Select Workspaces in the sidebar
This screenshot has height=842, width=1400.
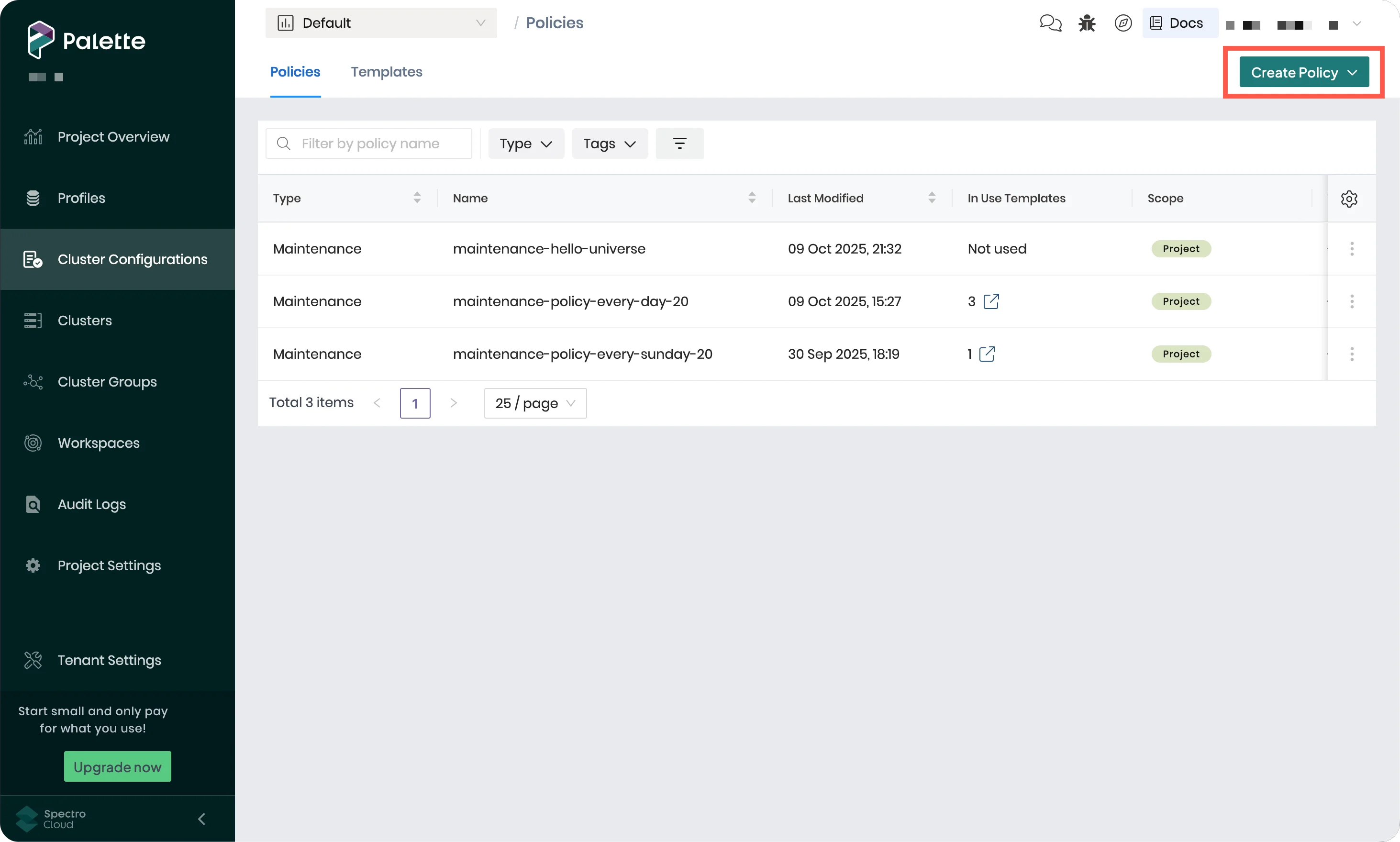point(98,443)
